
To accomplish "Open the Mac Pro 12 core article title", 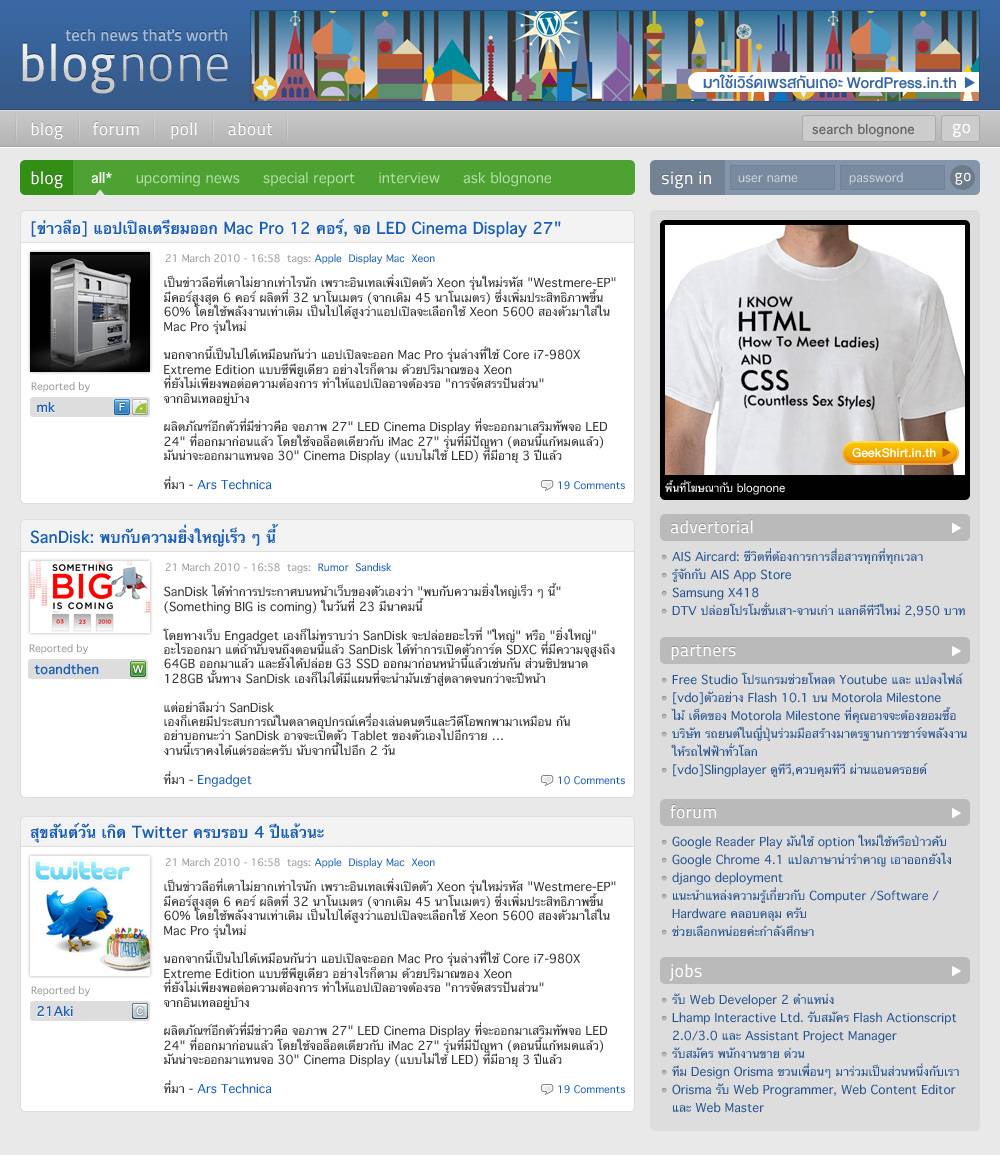I will [295, 228].
